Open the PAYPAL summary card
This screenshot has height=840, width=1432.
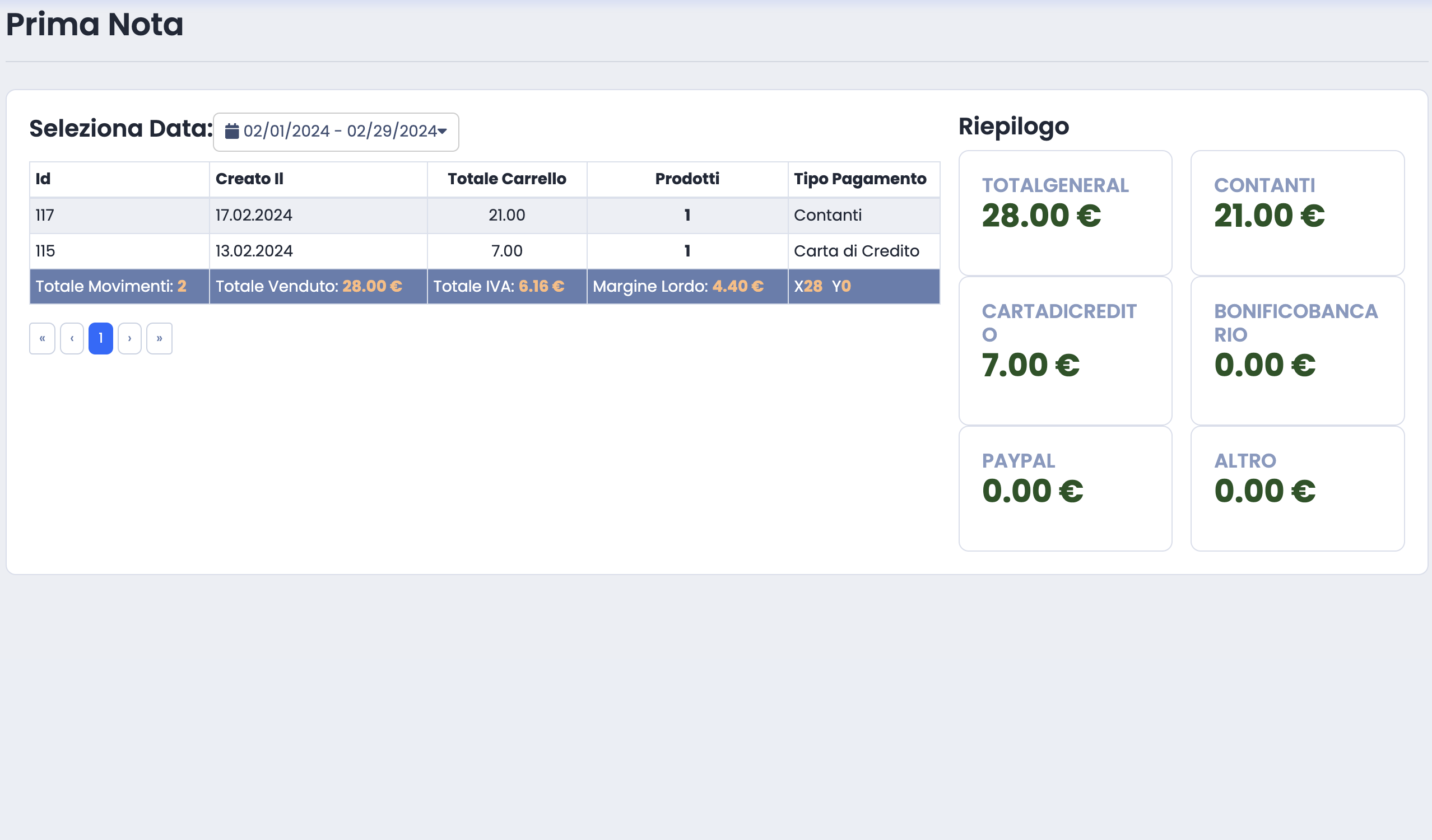1066,488
